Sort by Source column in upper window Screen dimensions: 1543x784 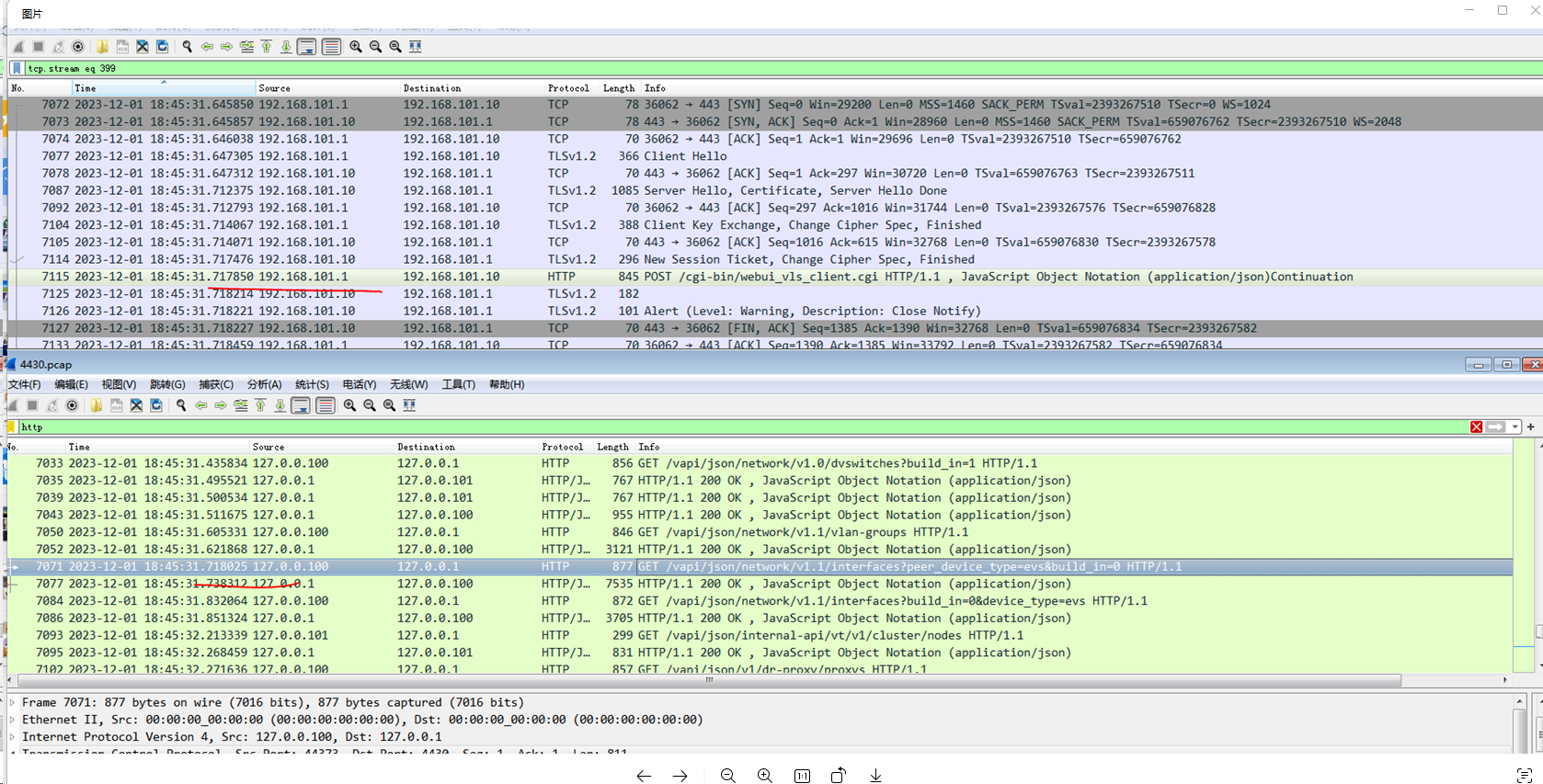click(327, 88)
